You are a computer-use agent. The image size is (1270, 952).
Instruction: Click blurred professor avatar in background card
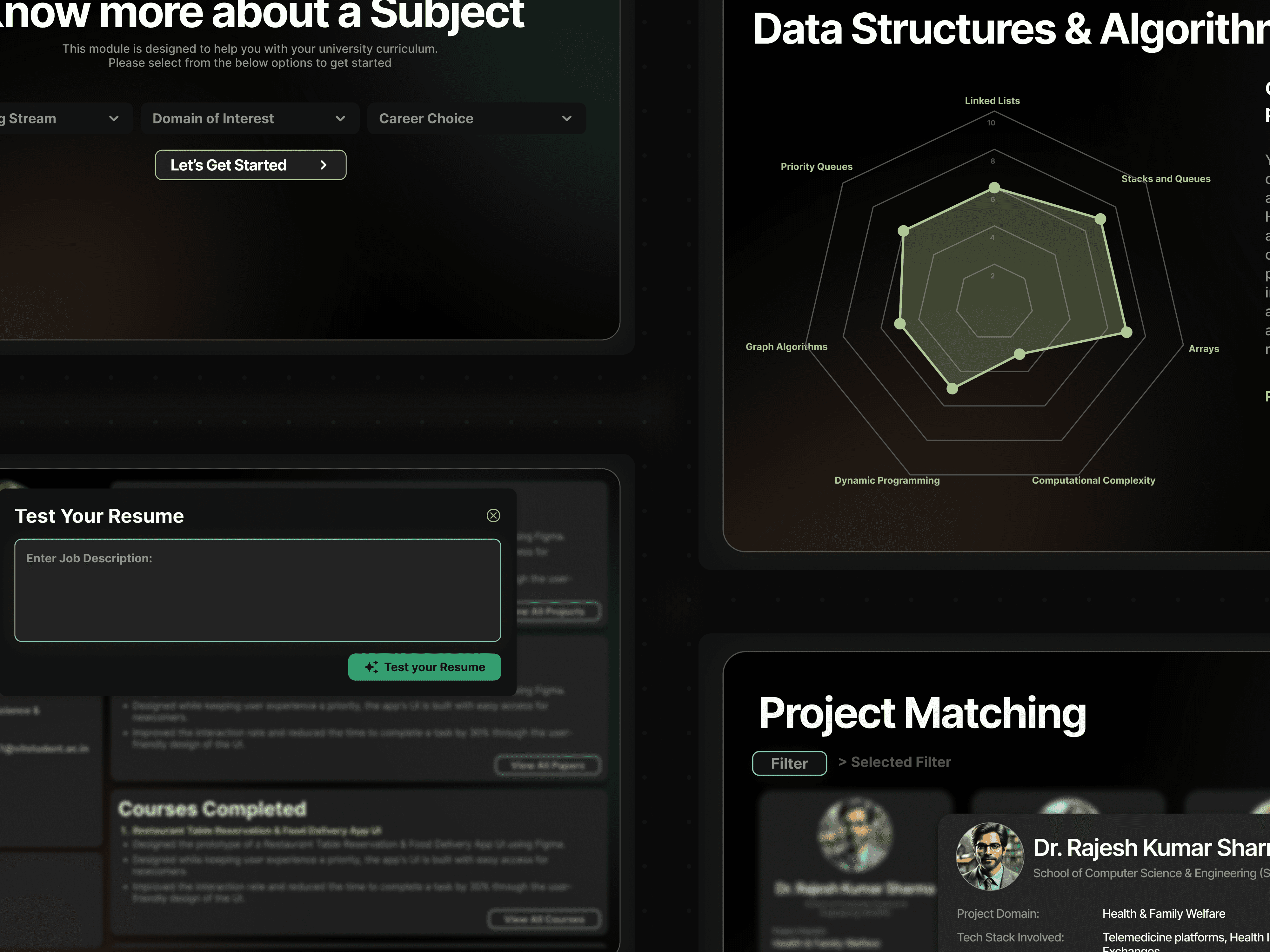855,835
